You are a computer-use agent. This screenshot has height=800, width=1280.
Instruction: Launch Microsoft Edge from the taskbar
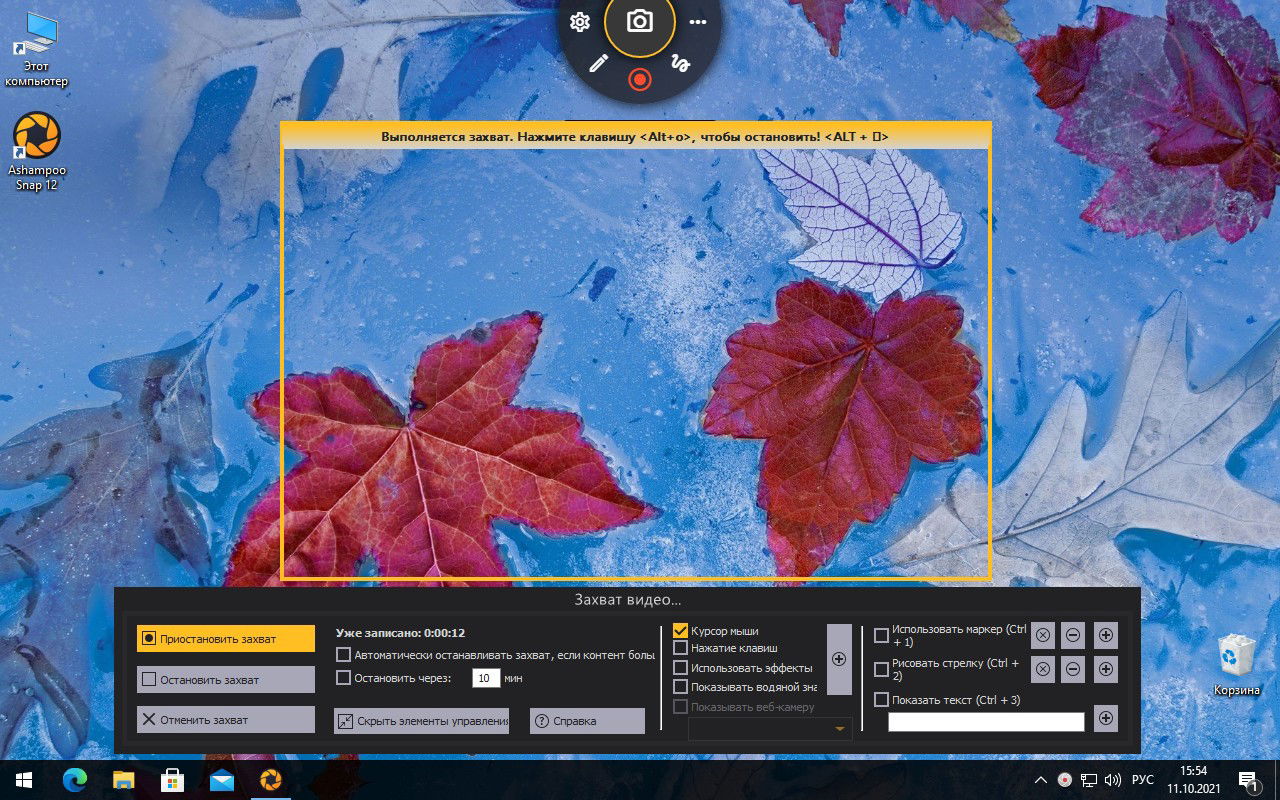point(75,779)
